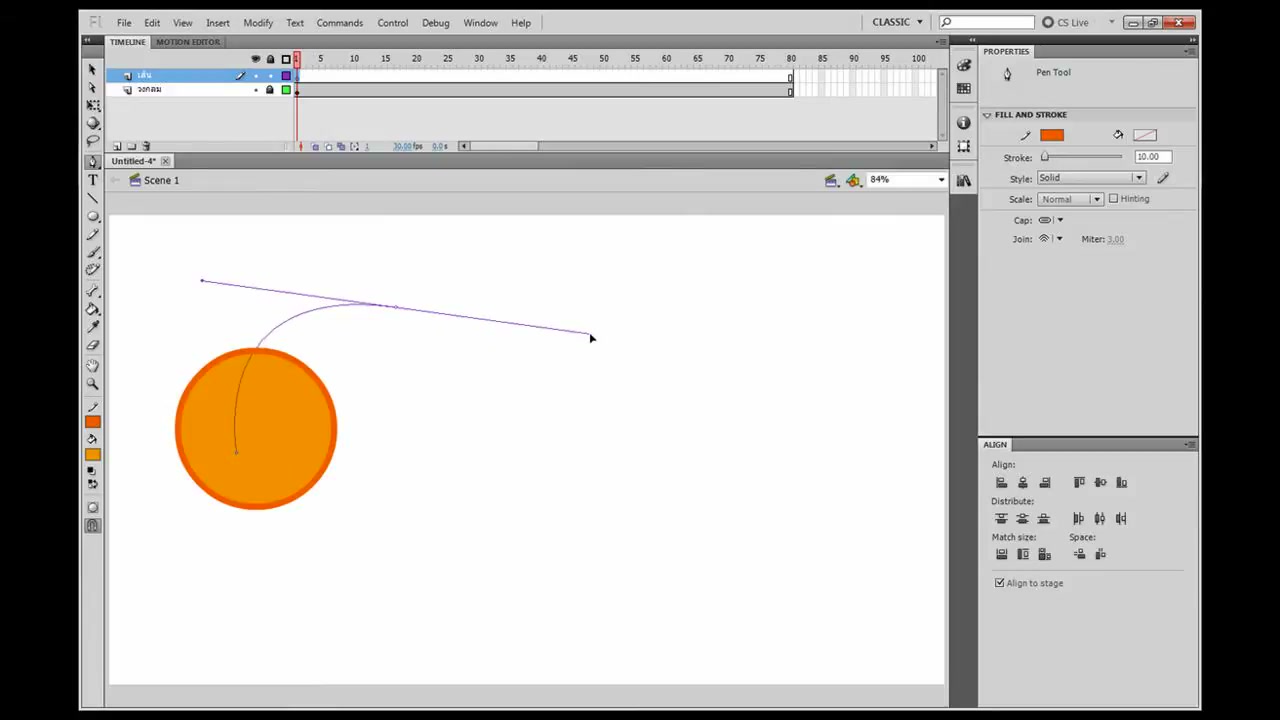
Task: Toggle lock dot of เส้น layer
Action: 269,76
